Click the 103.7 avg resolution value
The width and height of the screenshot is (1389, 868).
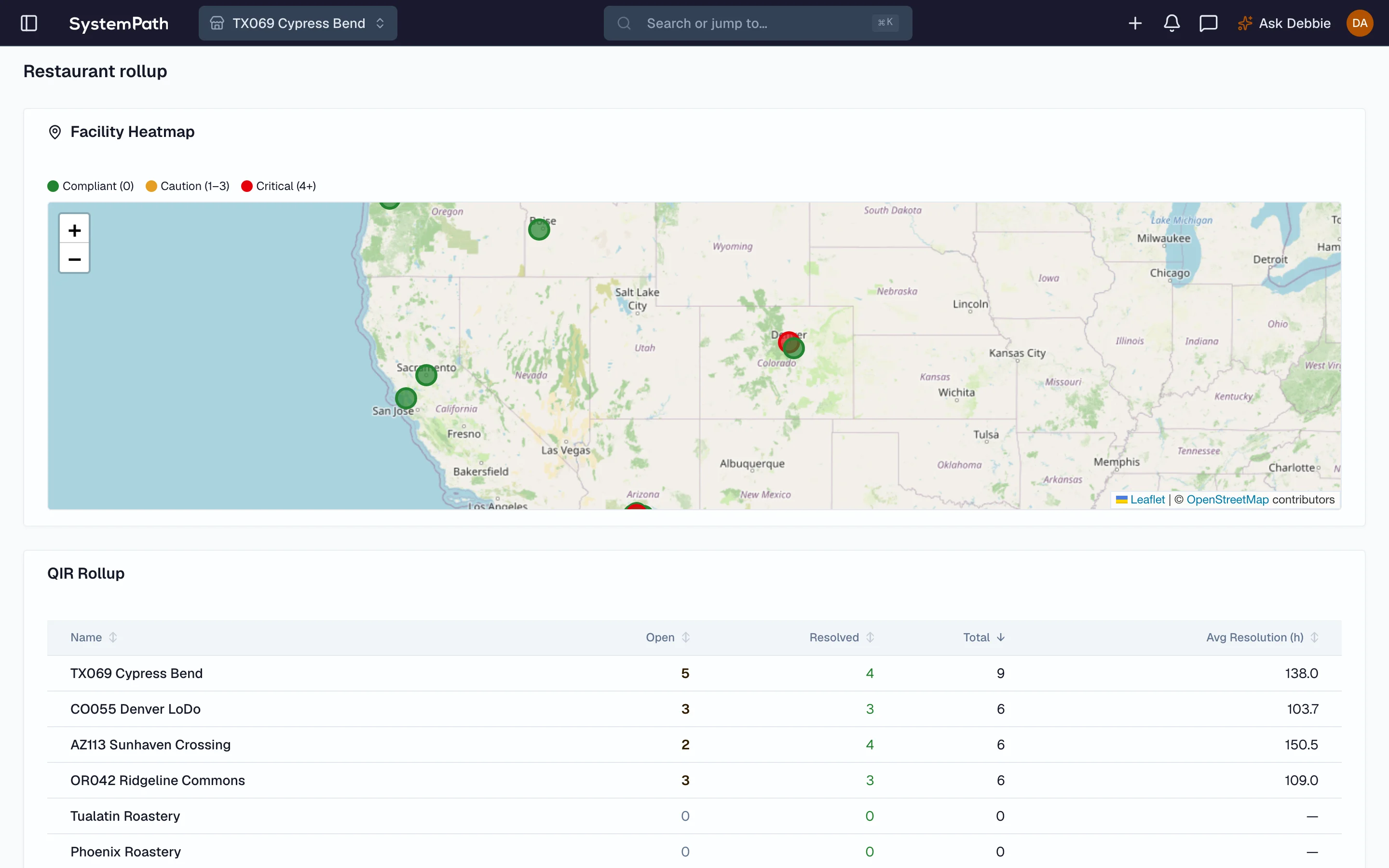(x=1302, y=708)
